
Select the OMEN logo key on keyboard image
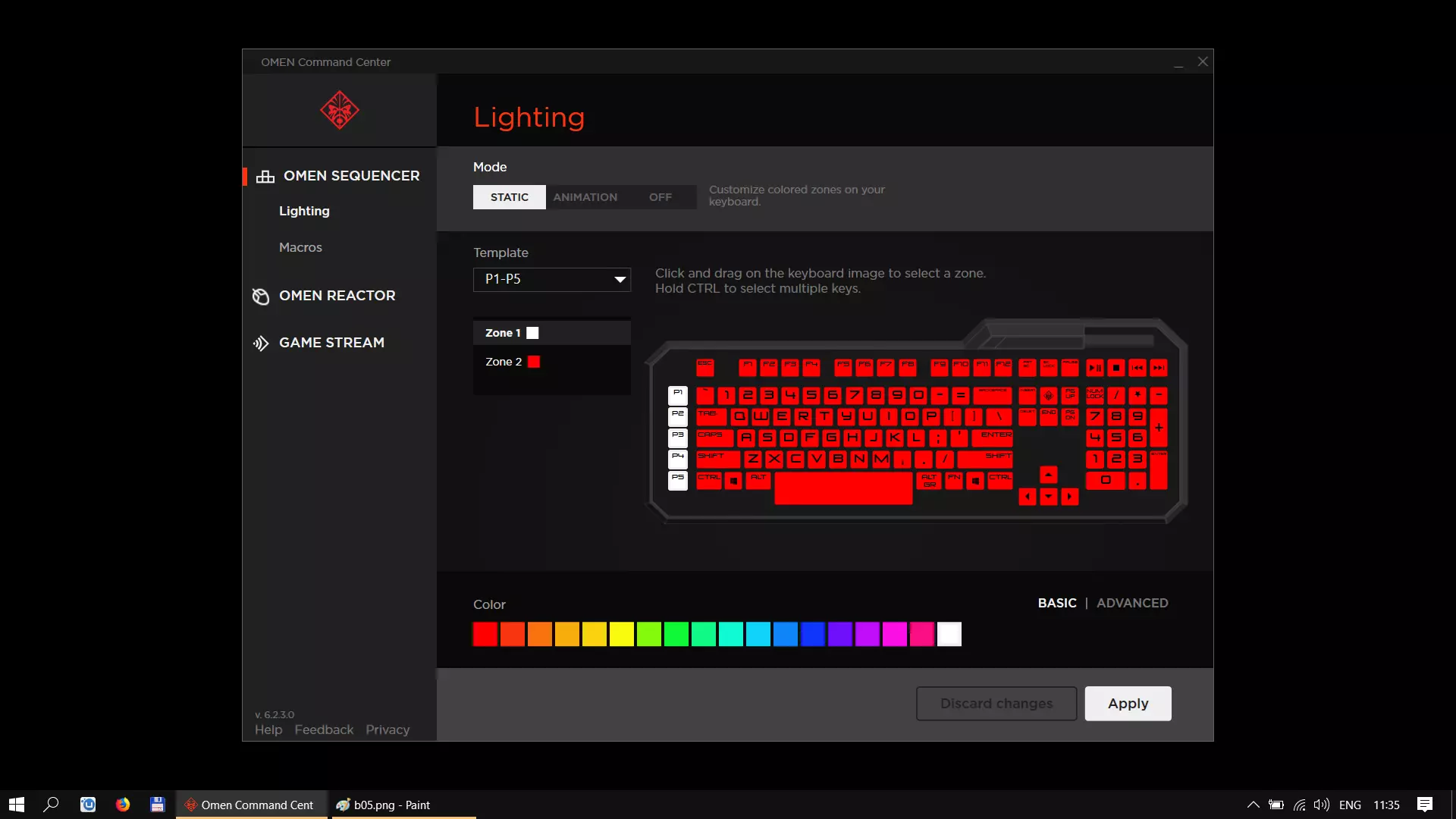pos(1049,395)
